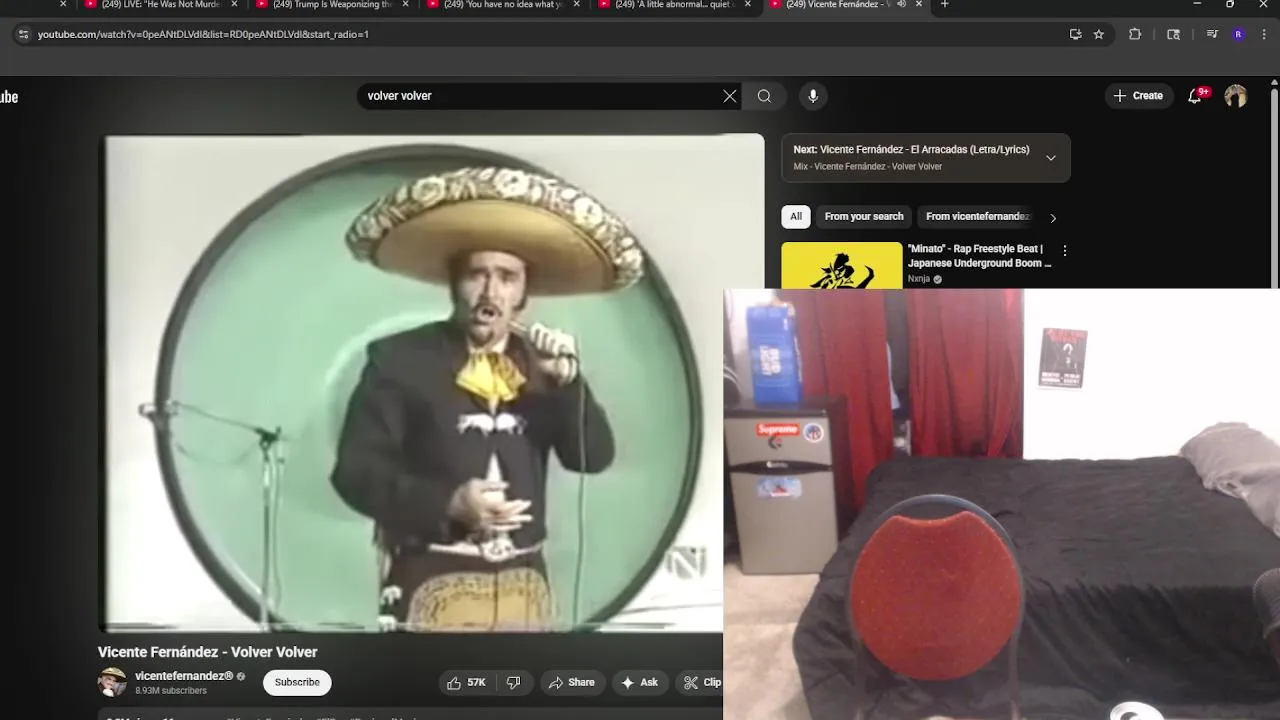Screen dimensions: 1280x720
Task: Click the Create button
Action: (x=1138, y=96)
